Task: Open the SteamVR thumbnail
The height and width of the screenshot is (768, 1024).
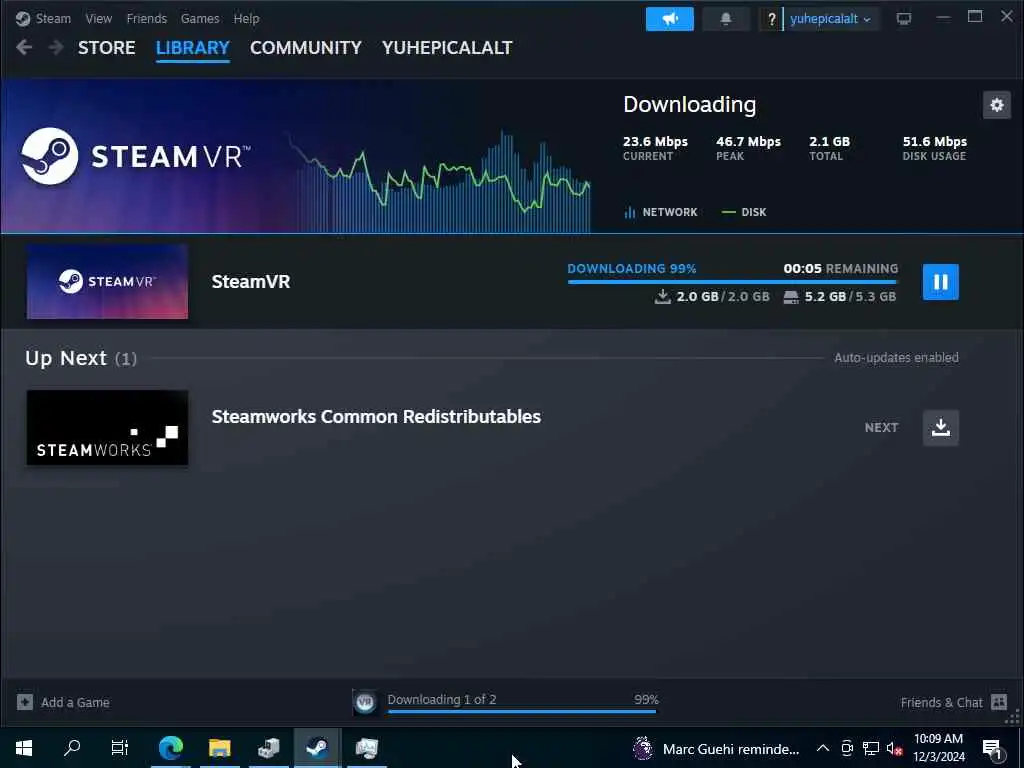Action: (x=107, y=282)
